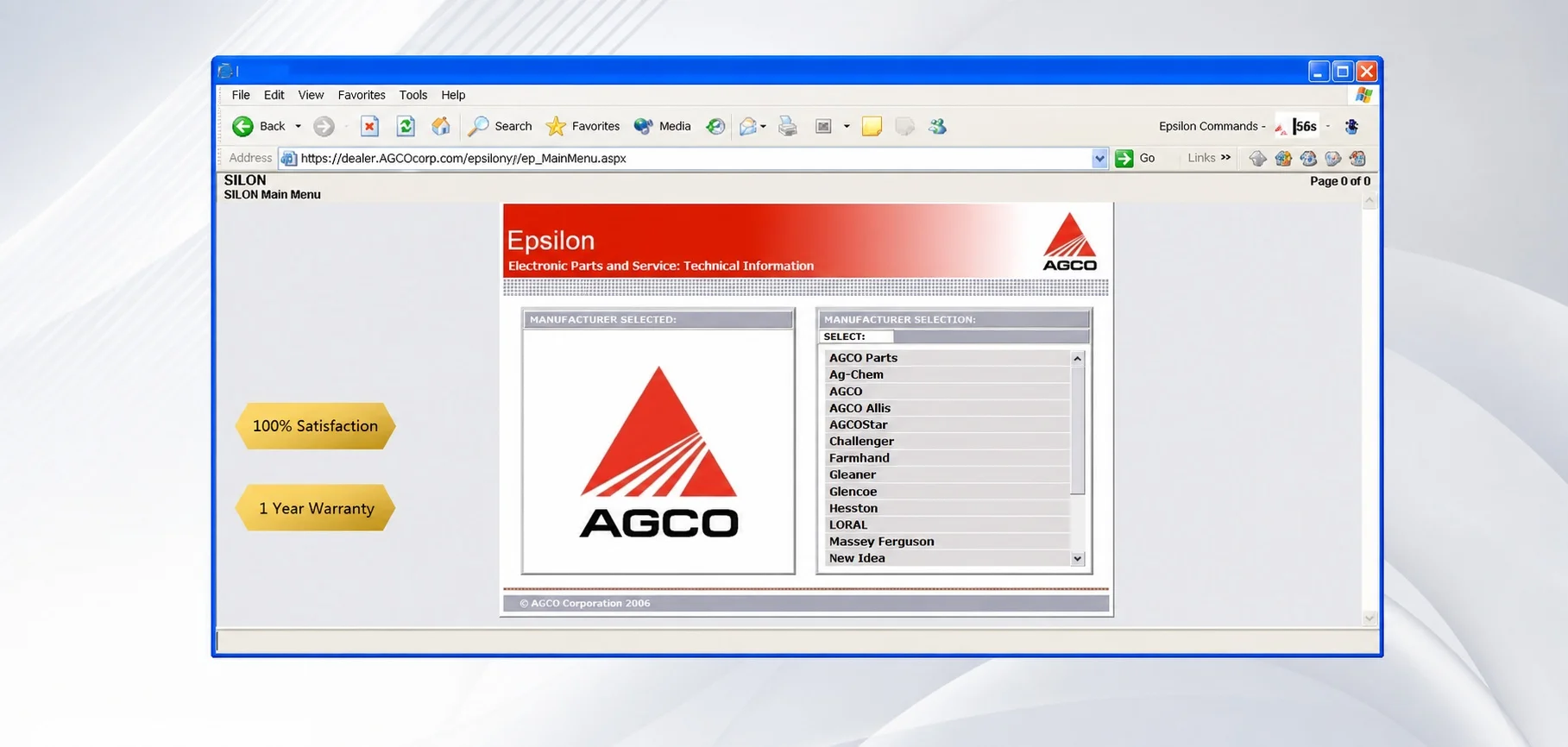1568x747 pixels.
Task: Click the Print icon
Action: tap(787, 126)
